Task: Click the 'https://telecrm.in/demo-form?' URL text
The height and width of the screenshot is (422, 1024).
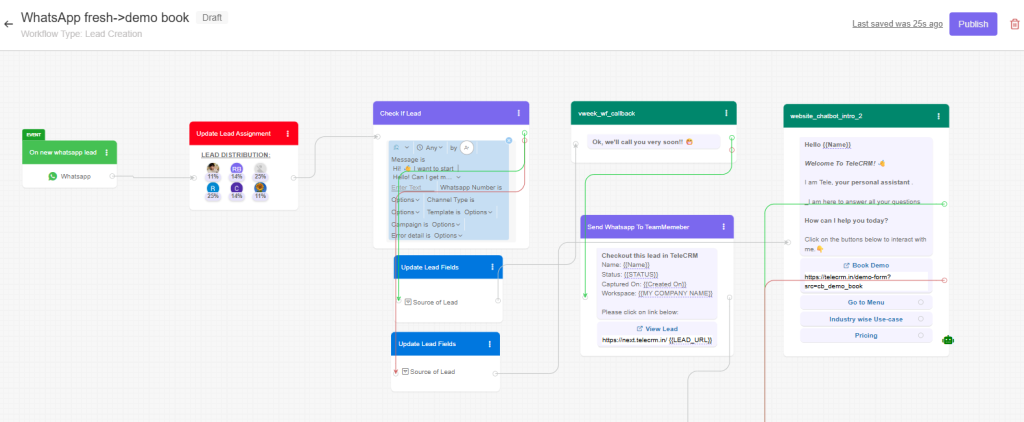Action: (848, 277)
